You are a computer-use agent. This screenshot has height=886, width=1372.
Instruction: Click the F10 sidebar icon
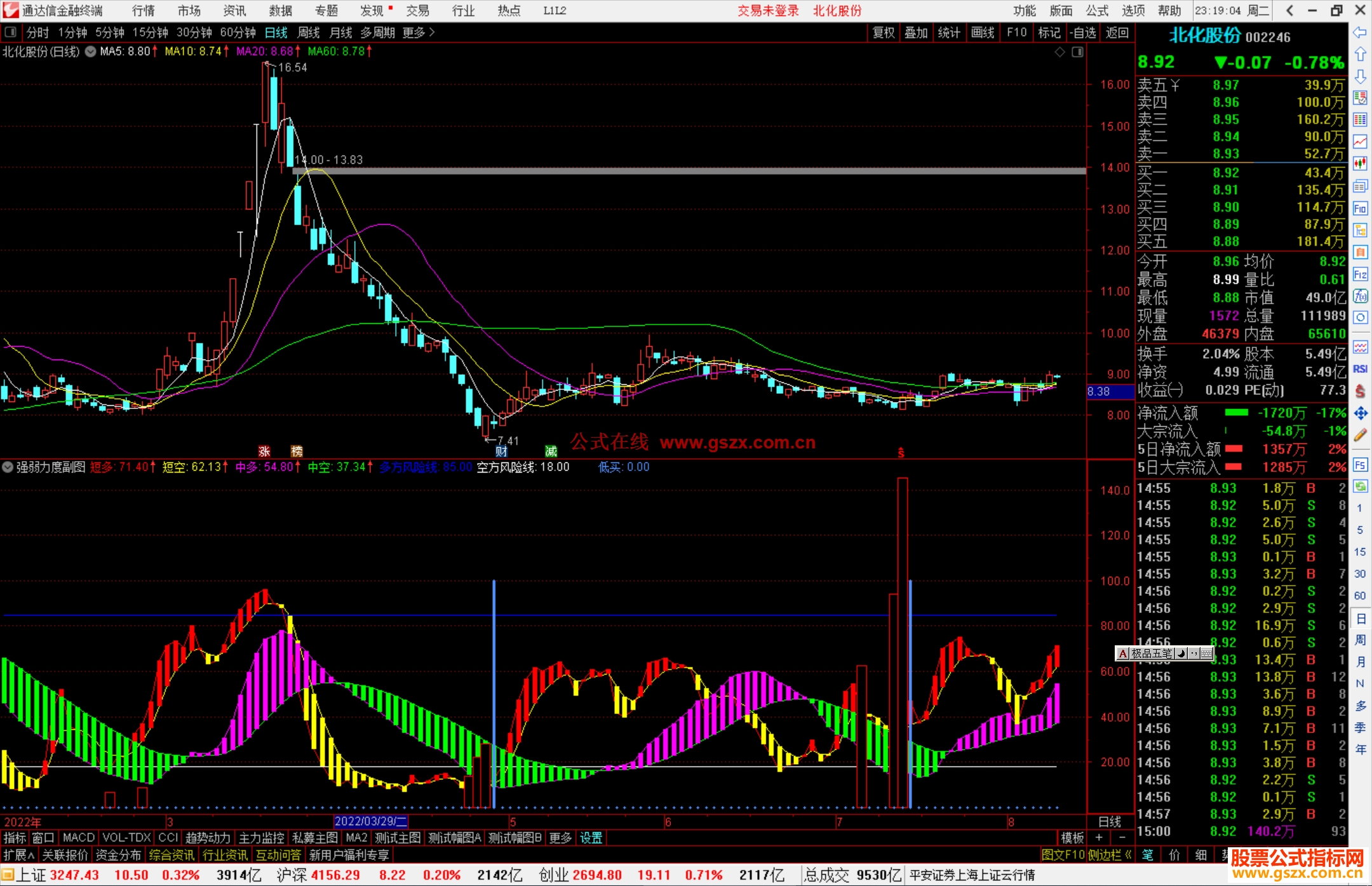tap(1360, 208)
